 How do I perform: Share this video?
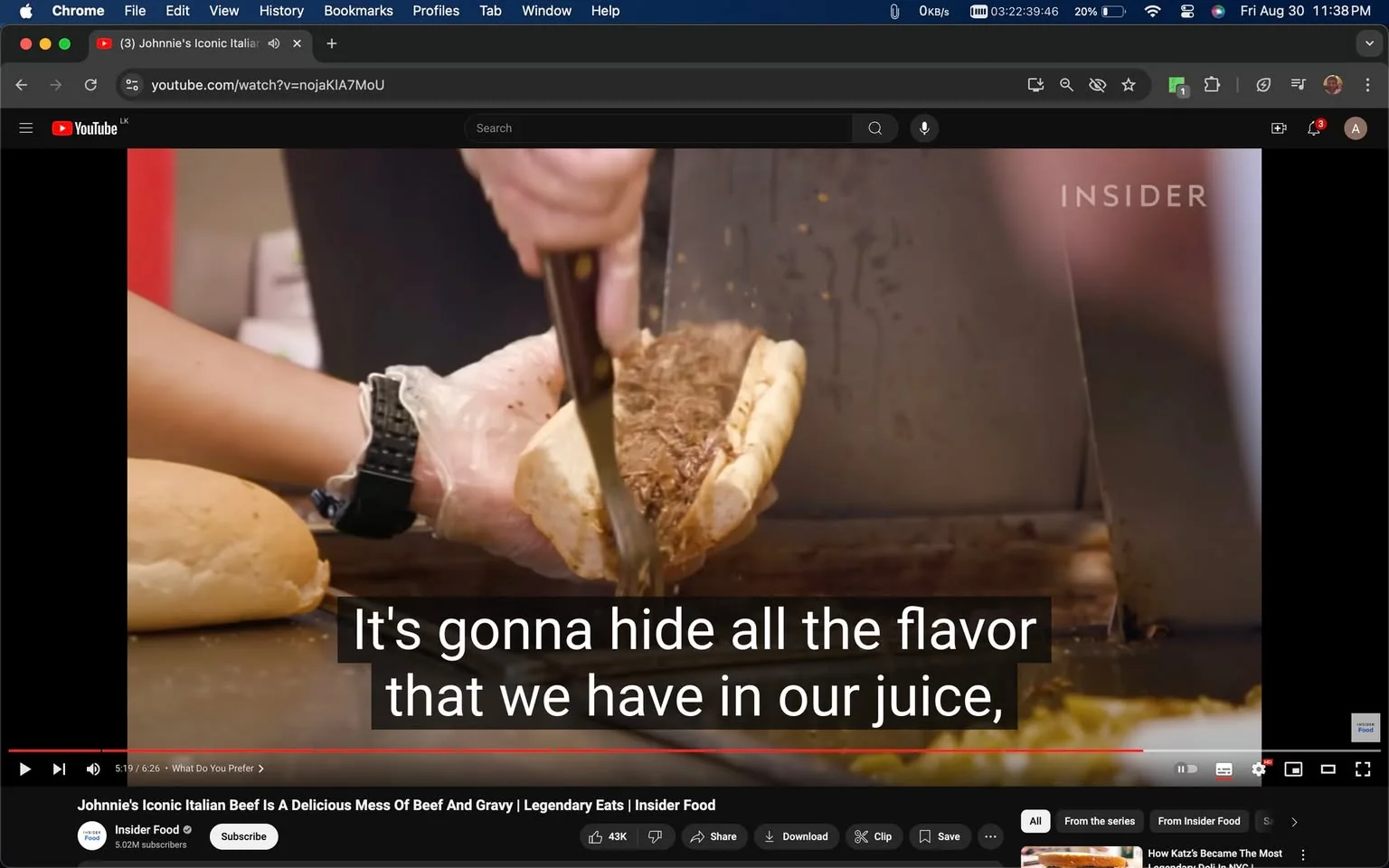[x=713, y=836]
